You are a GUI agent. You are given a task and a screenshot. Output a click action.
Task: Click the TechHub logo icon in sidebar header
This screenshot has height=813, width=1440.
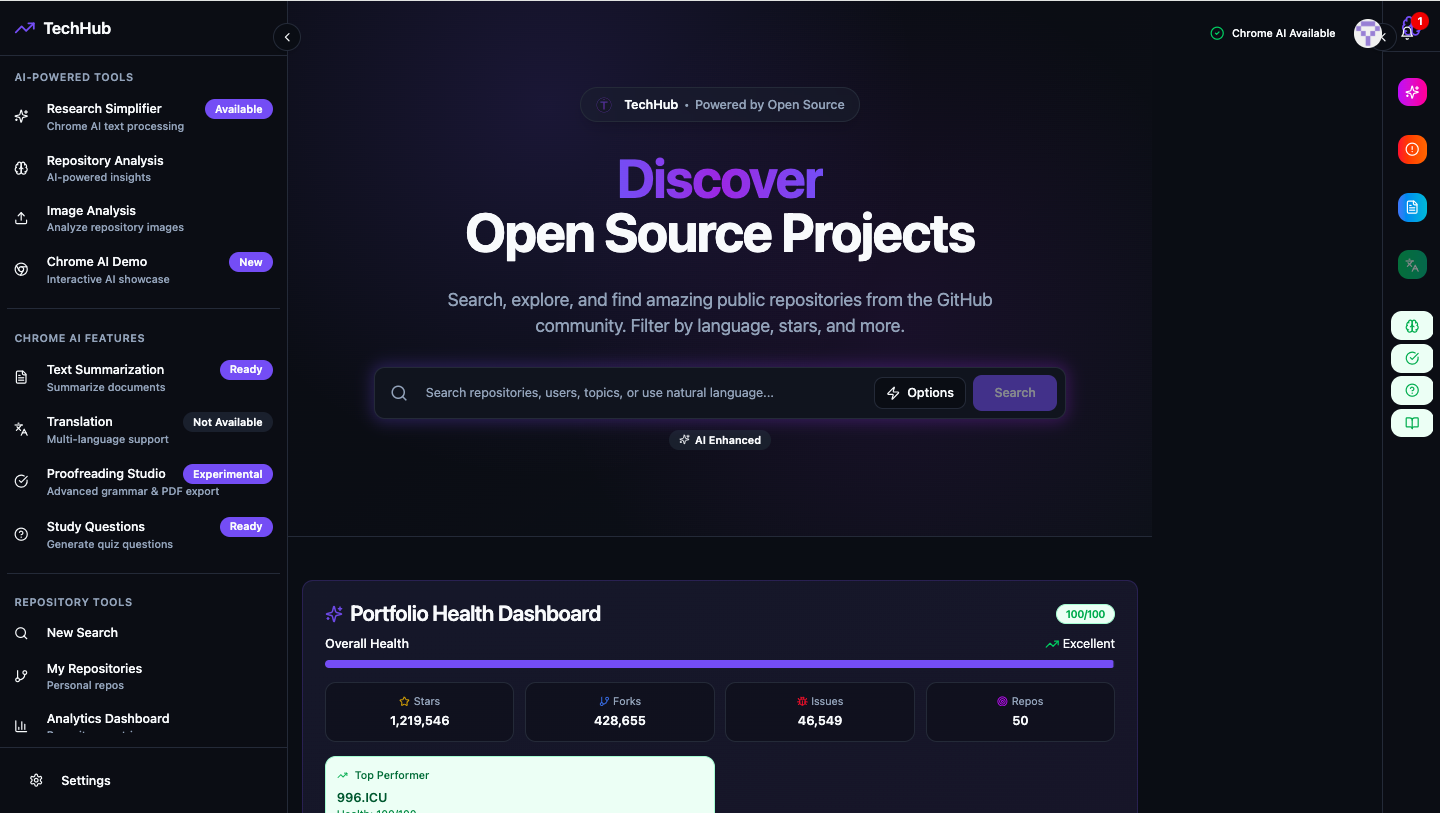pyautogui.click(x=25, y=28)
